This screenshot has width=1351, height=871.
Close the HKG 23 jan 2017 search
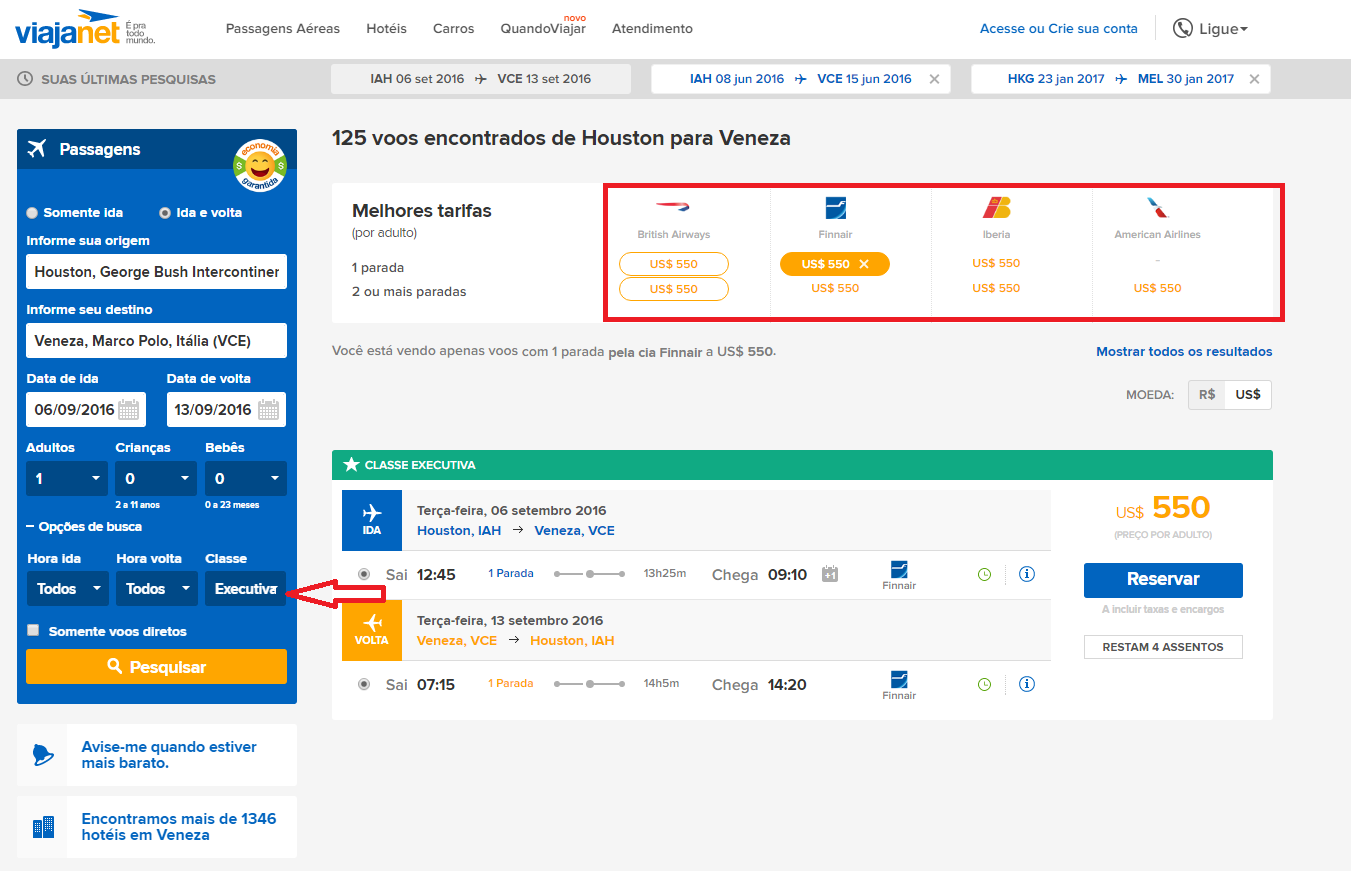[x=1254, y=79]
